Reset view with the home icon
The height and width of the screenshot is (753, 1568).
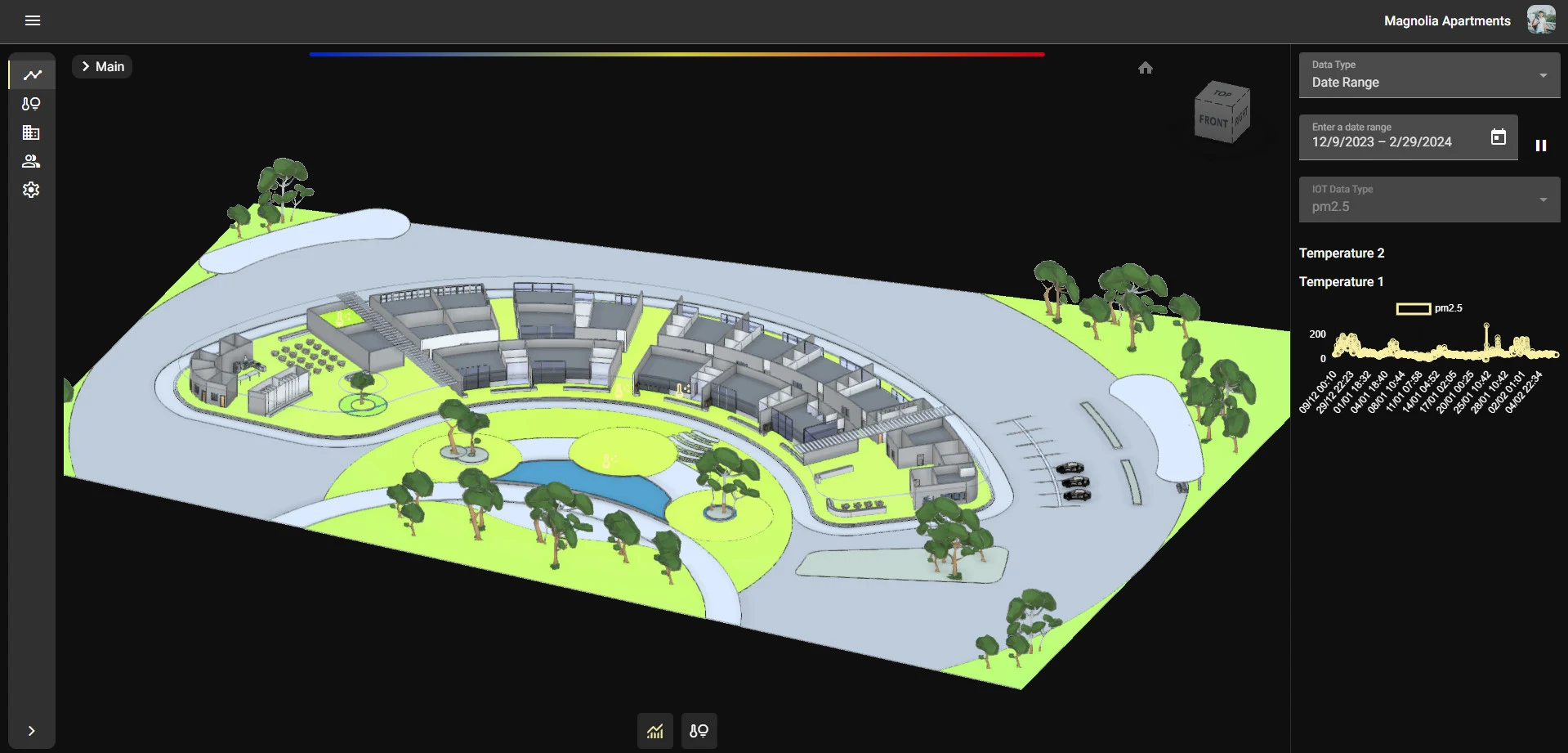click(1145, 68)
